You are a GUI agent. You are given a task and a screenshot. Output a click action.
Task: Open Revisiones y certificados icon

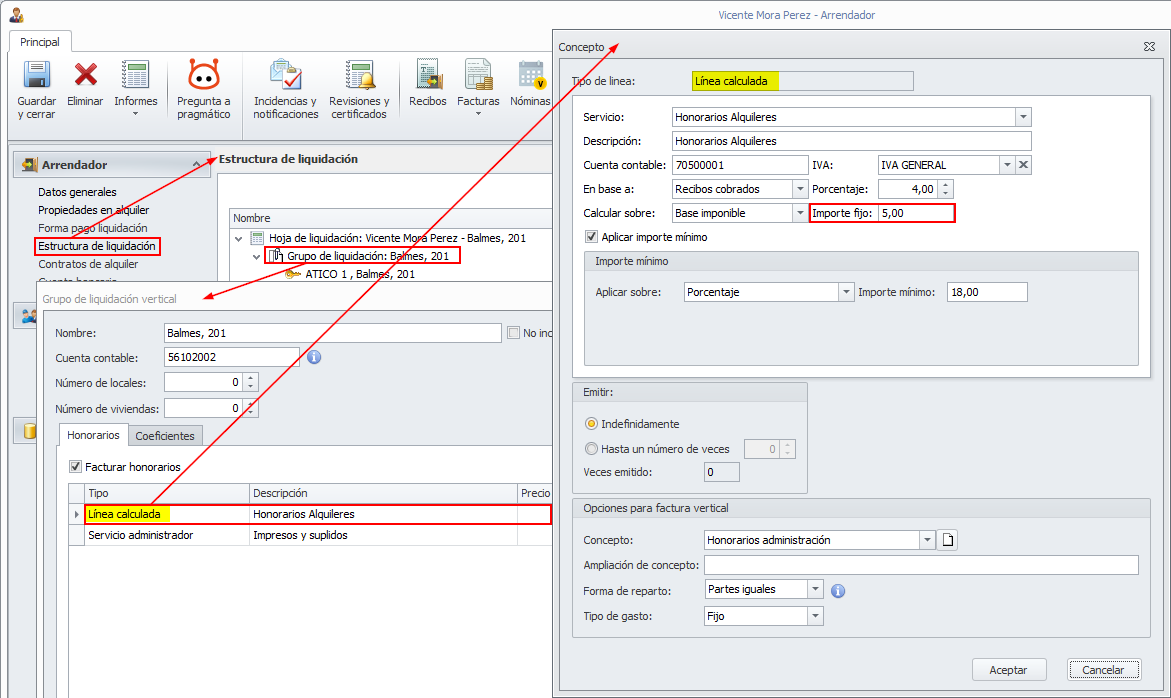click(359, 75)
